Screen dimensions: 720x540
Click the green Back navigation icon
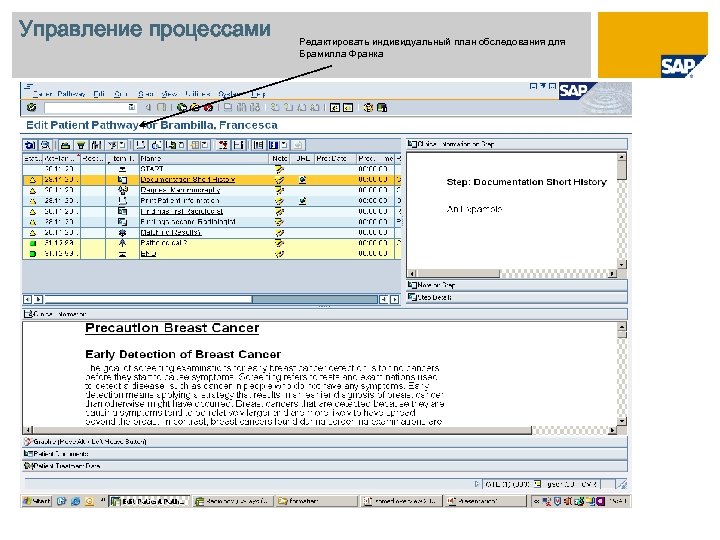pos(182,107)
